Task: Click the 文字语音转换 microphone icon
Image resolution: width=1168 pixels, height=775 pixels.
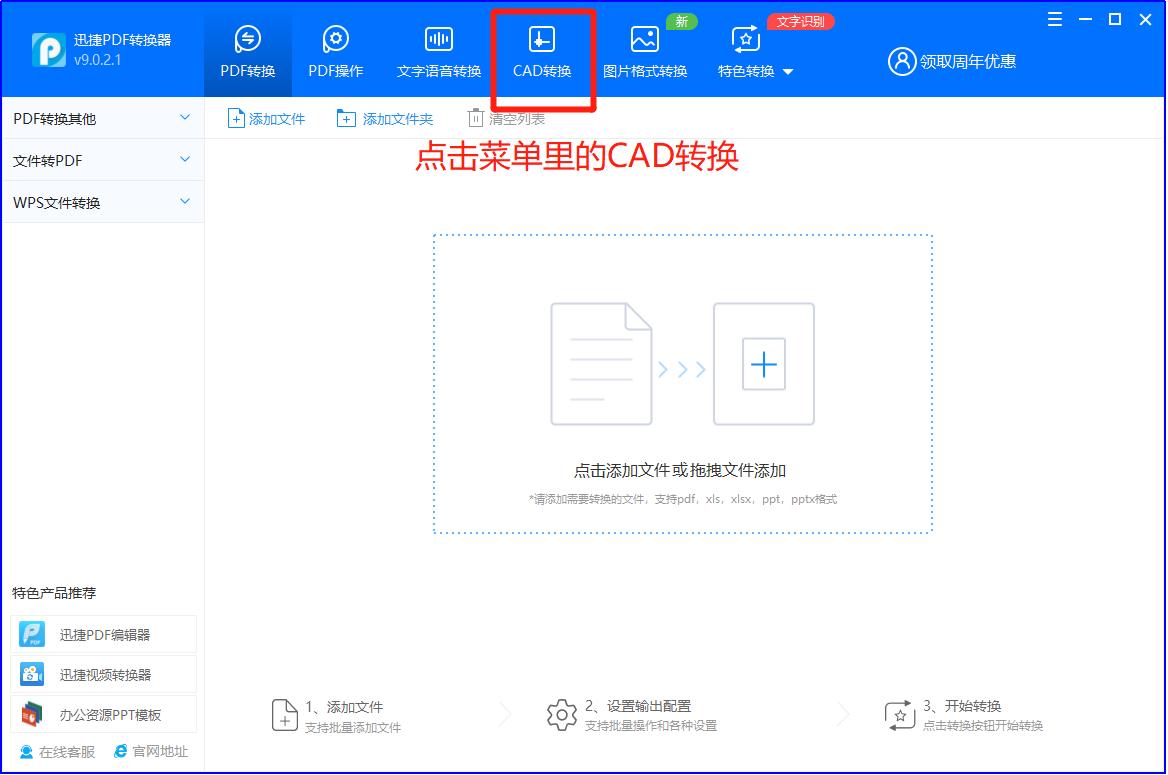Action: [x=437, y=38]
